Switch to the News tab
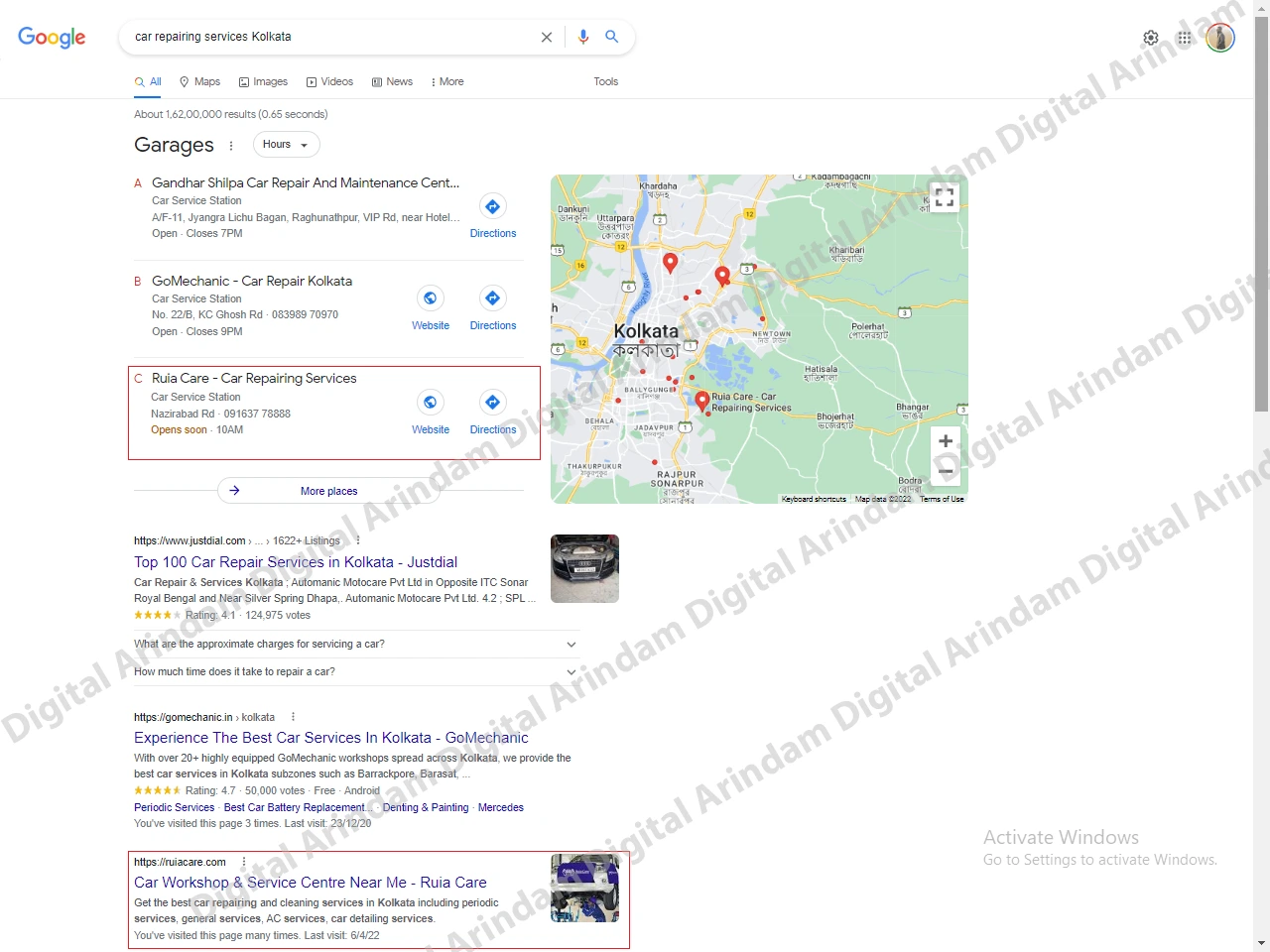1270x952 pixels. click(392, 81)
